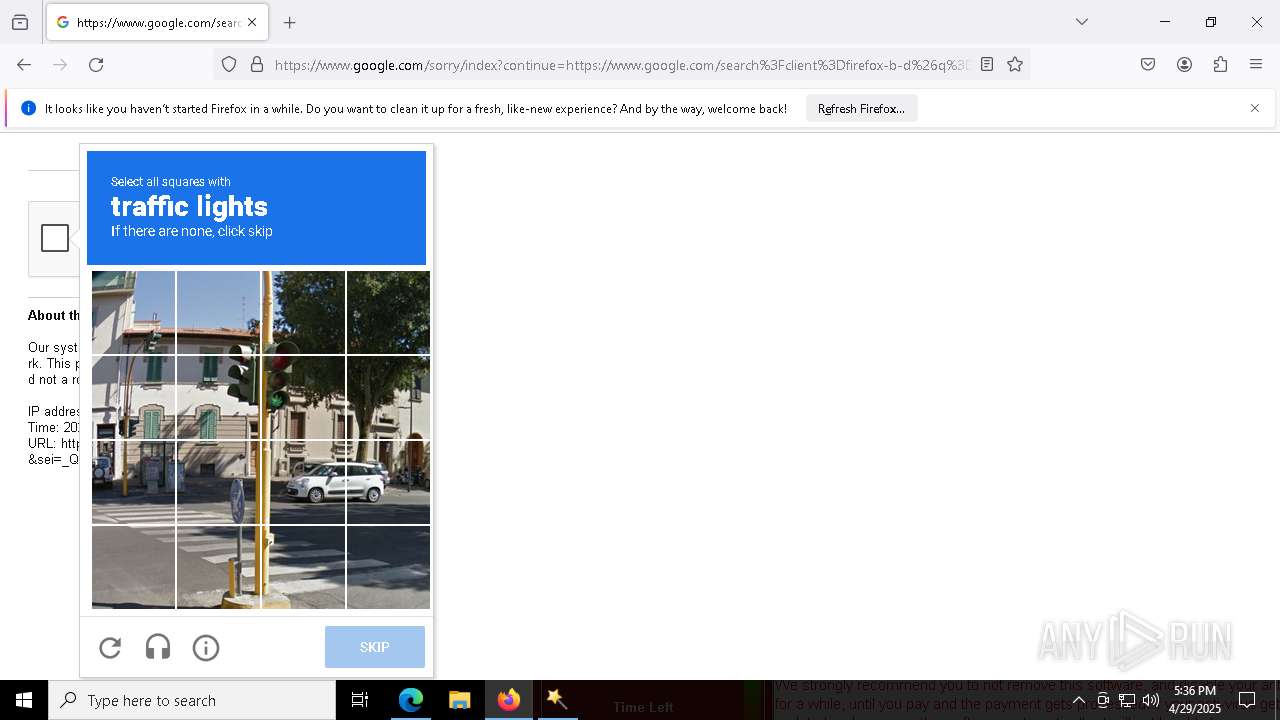
Task: Click the forward navigation arrow
Action: tap(60, 65)
